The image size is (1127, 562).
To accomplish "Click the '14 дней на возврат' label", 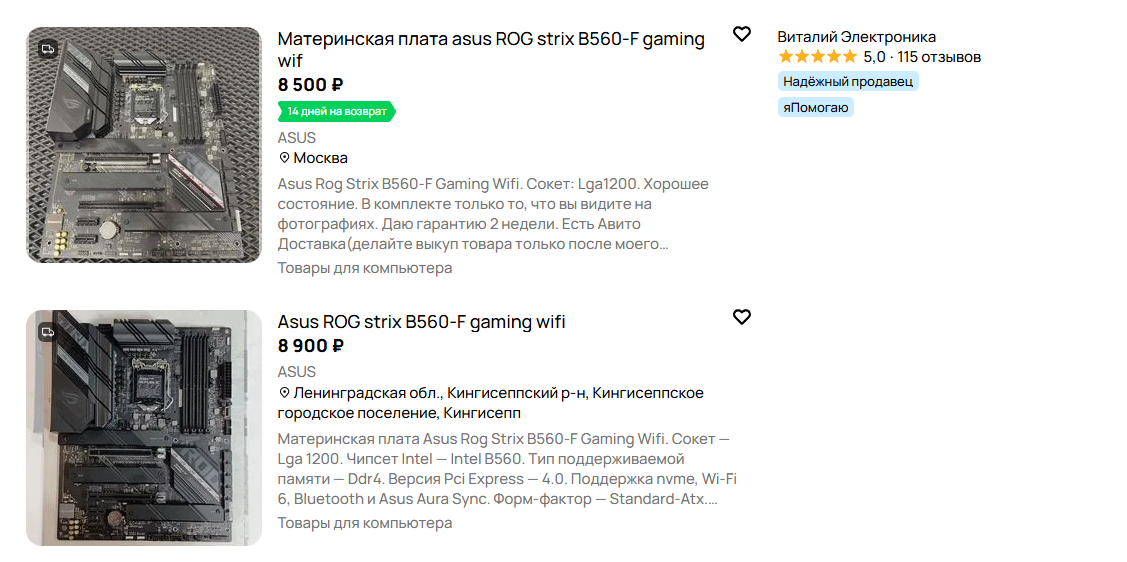I will [336, 111].
